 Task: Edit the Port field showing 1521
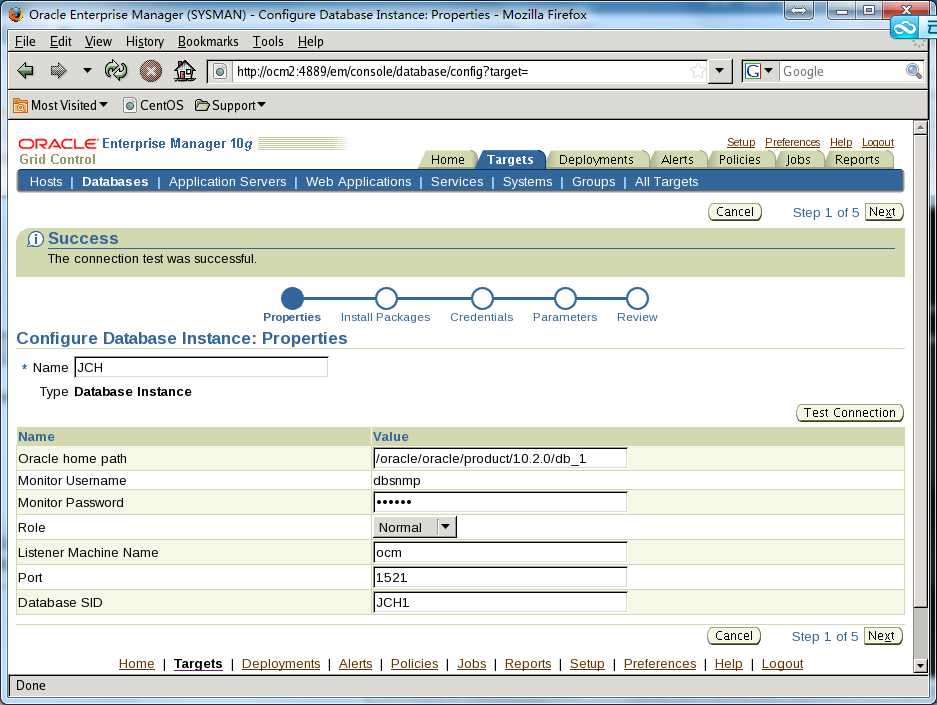click(500, 578)
